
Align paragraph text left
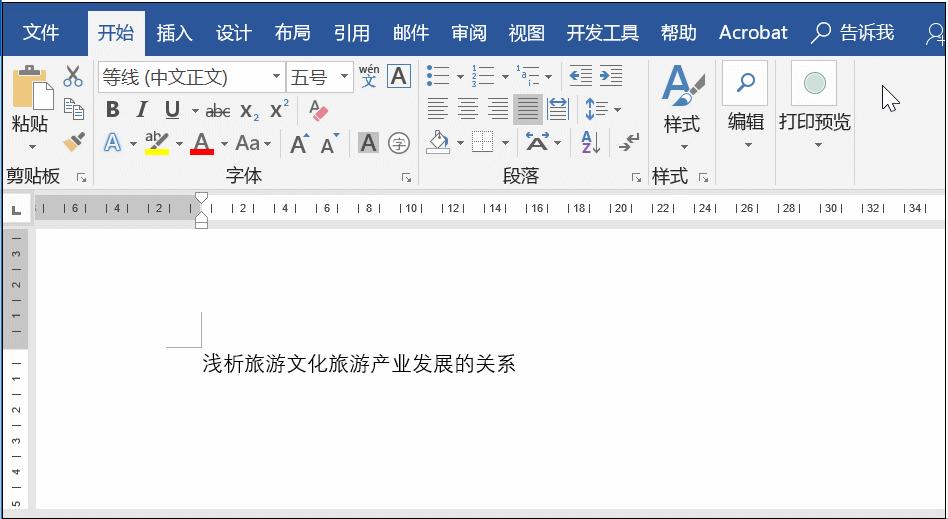click(x=438, y=109)
